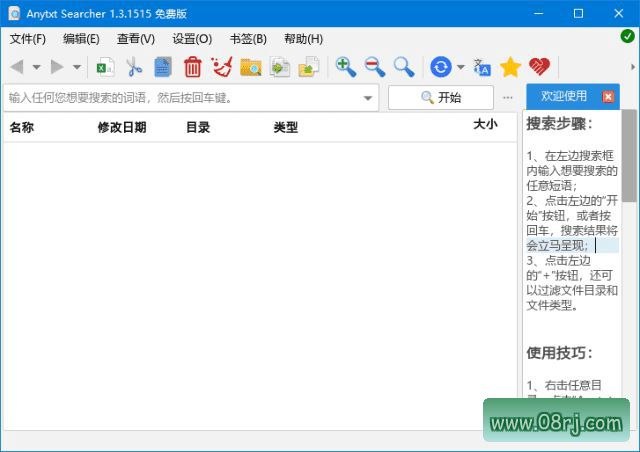This screenshot has width=640, height=452.
Task: Sort by the 名称 column header
Action: tap(22, 127)
